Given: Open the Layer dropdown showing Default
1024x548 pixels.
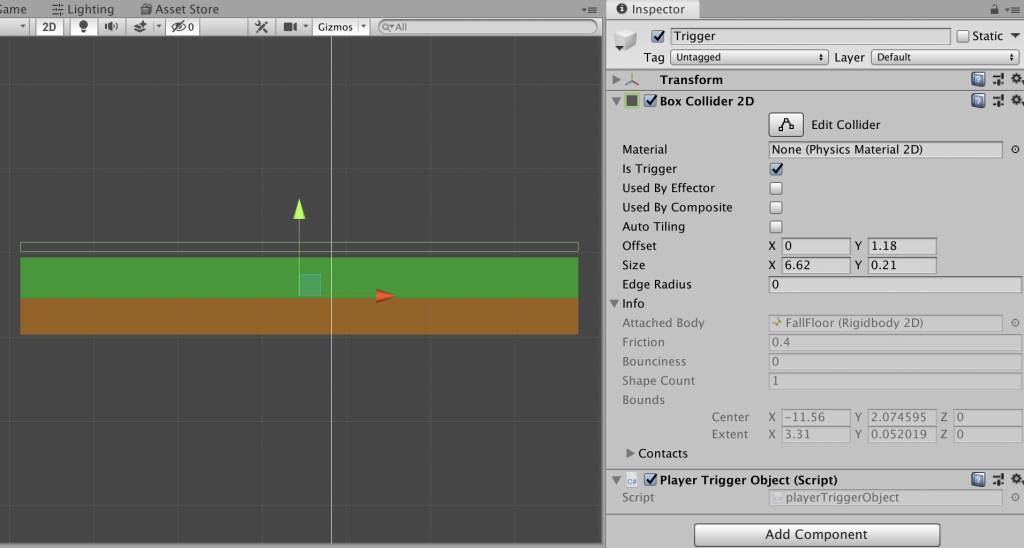Looking at the screenshot, I should (944, 57).
